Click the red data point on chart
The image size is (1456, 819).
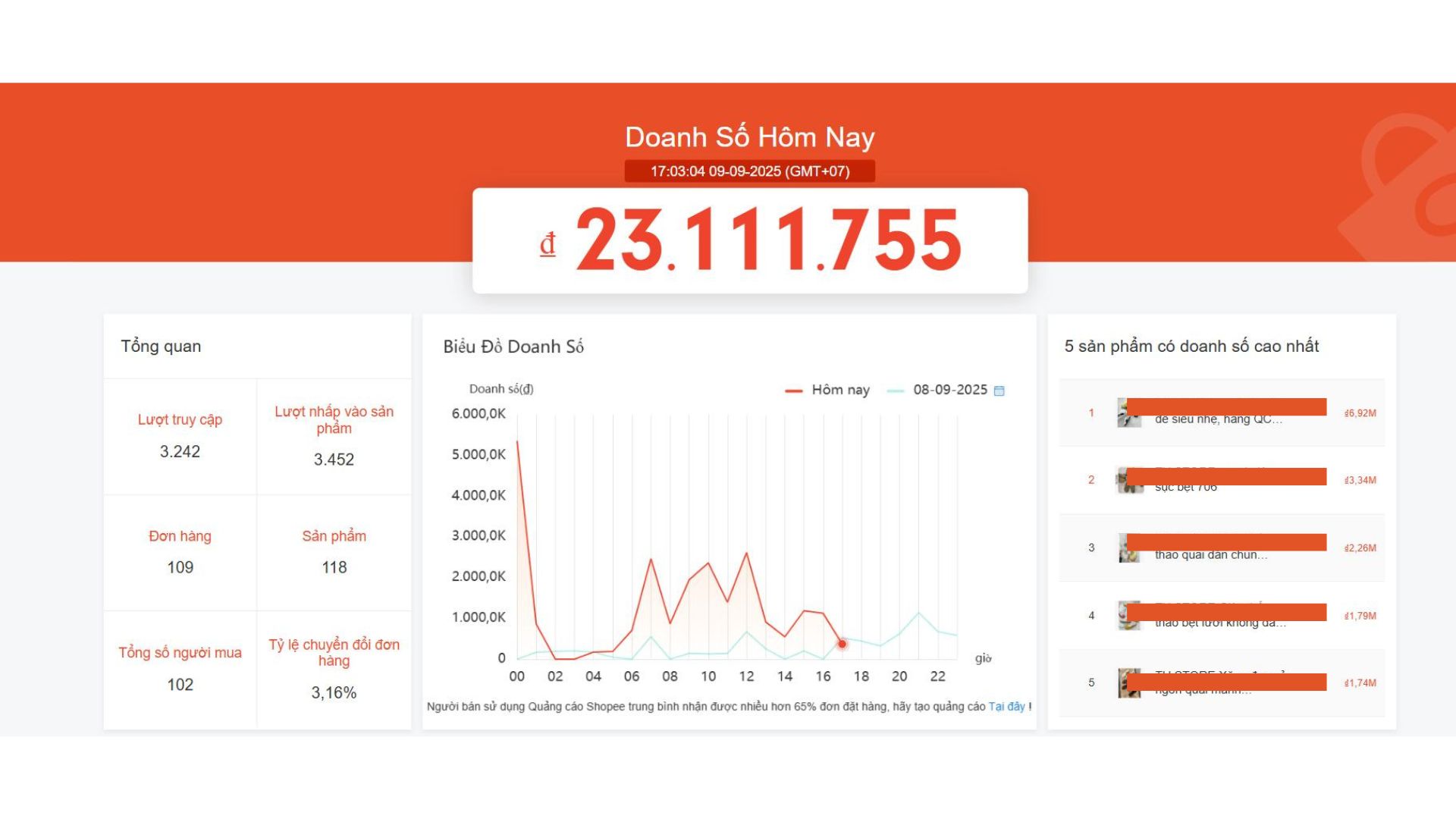click(x=842, y=644)
